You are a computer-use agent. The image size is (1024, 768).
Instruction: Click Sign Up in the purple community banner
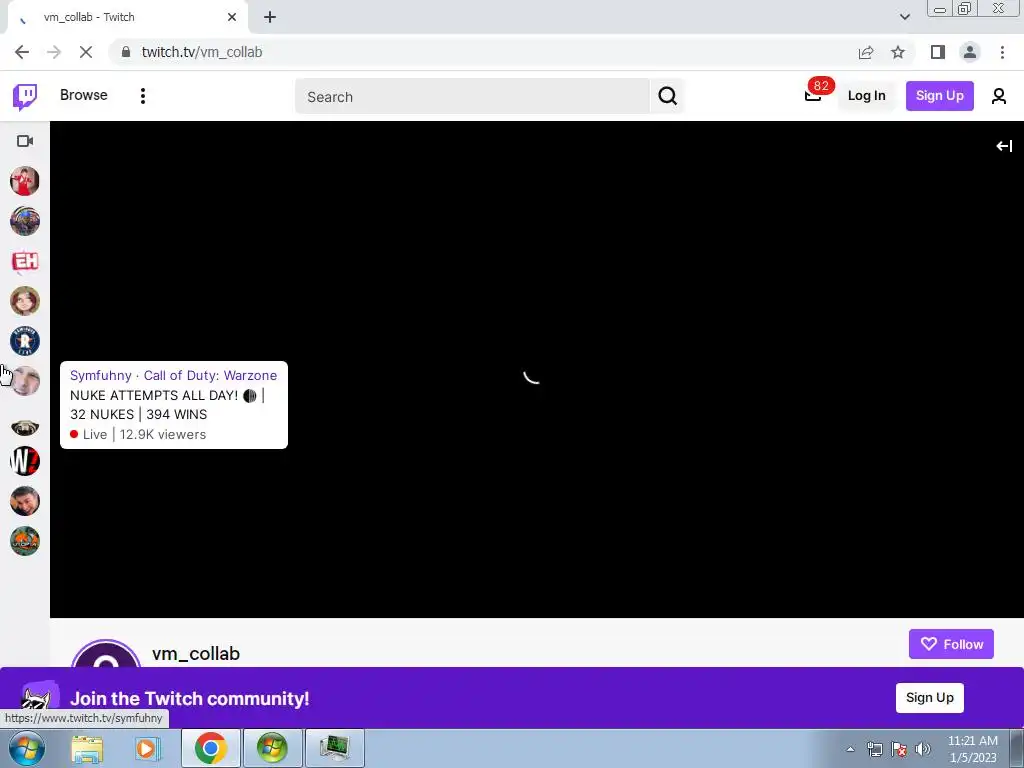(929, 697)
